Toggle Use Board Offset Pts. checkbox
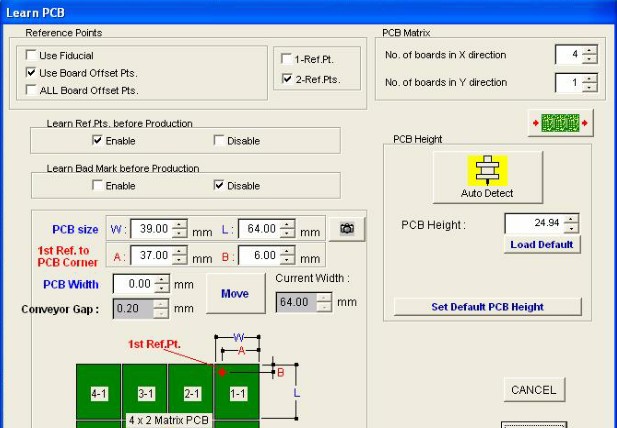 click(x=31, y=73)
